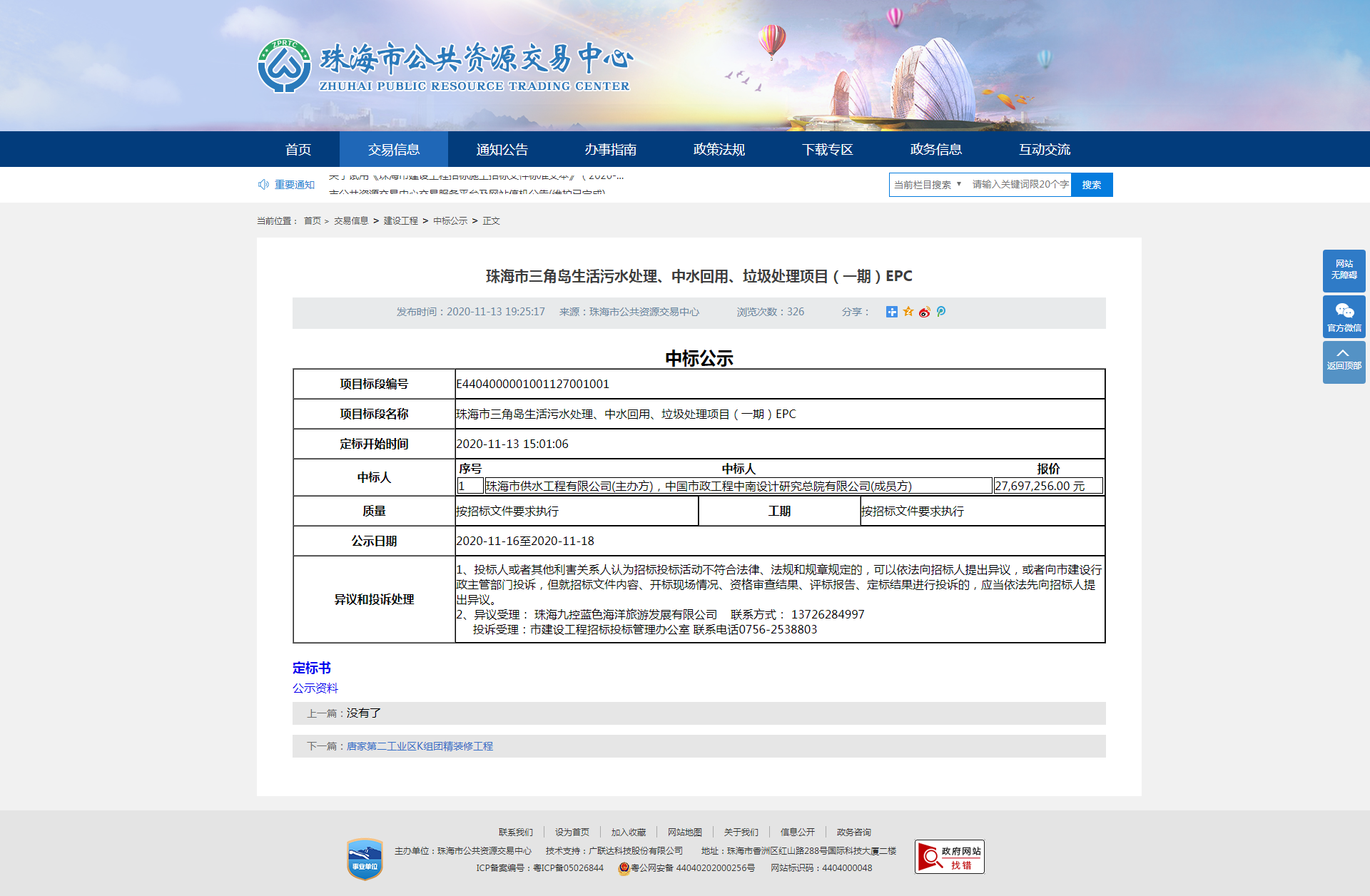Click the 政府网站找错 badge

[949, 856]
